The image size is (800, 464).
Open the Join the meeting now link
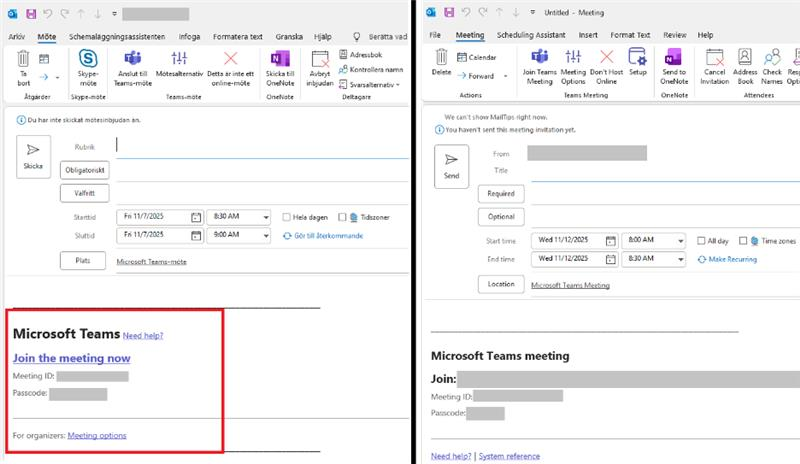tap(71, 358)
